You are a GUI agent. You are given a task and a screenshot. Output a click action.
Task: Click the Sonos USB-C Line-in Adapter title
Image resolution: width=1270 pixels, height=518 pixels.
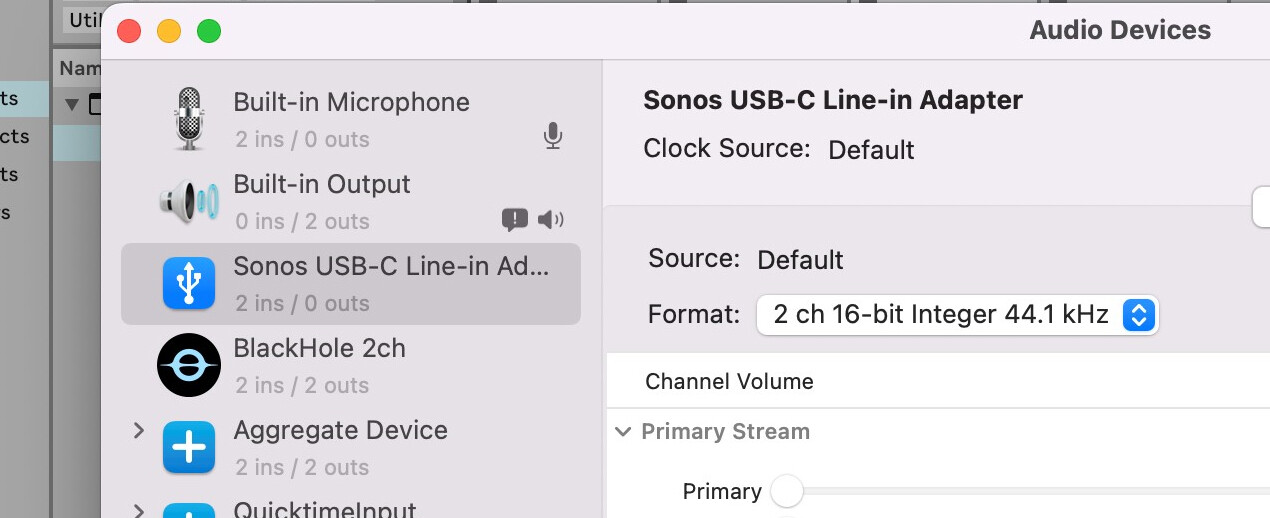[x=833, y=100]
